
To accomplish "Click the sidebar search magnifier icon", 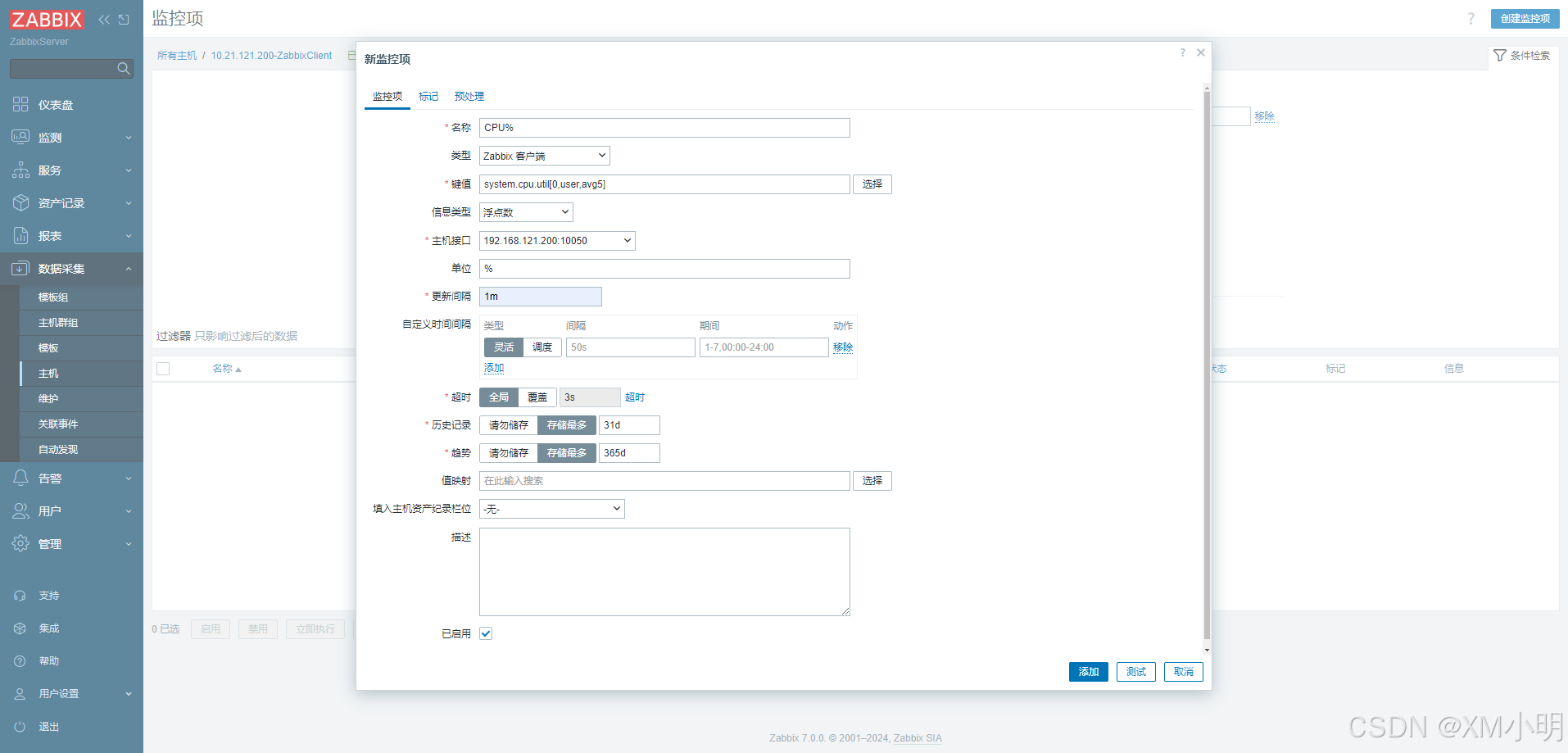I will click(x=124, y=69).
